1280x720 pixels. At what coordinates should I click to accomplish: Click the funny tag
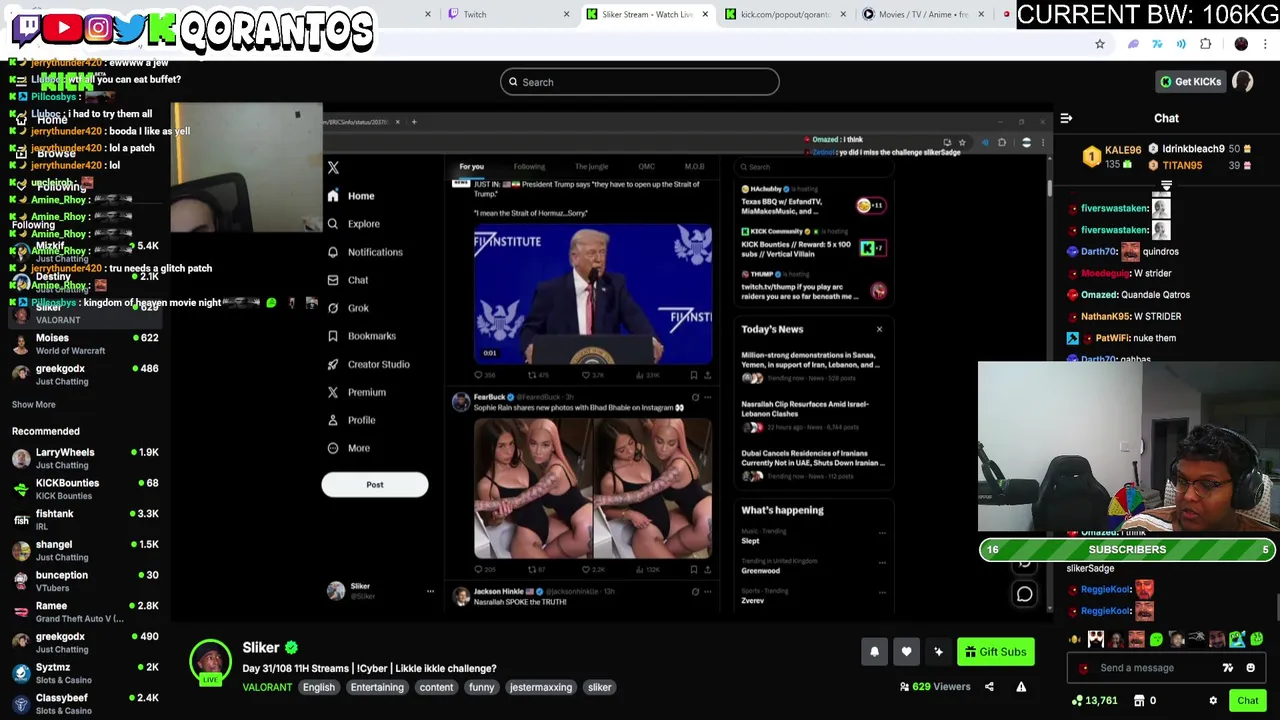481,687
